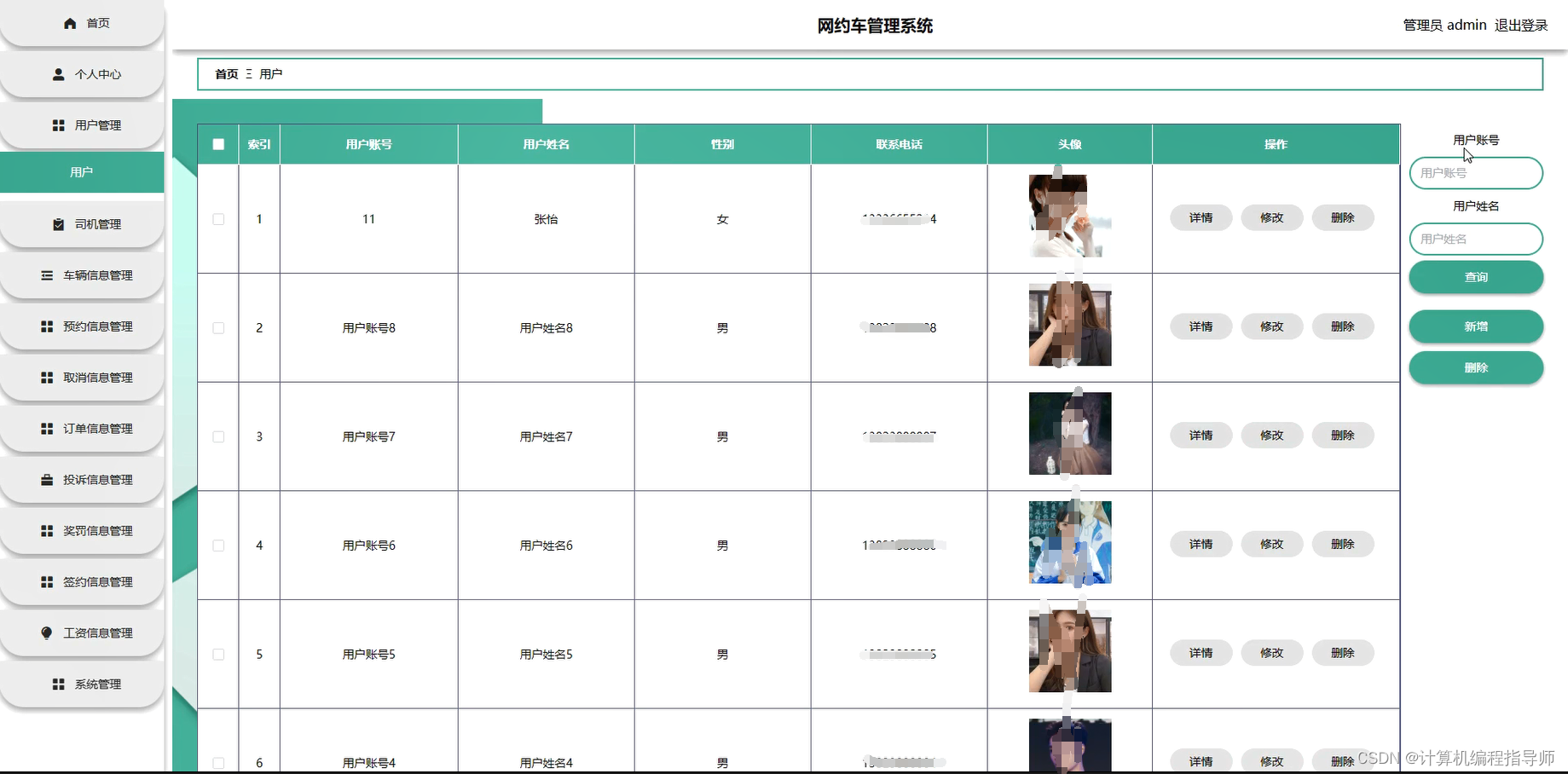
Task: Click 详情 for user 张怡
Action: pyautogui.click(x=1201, y=218)
